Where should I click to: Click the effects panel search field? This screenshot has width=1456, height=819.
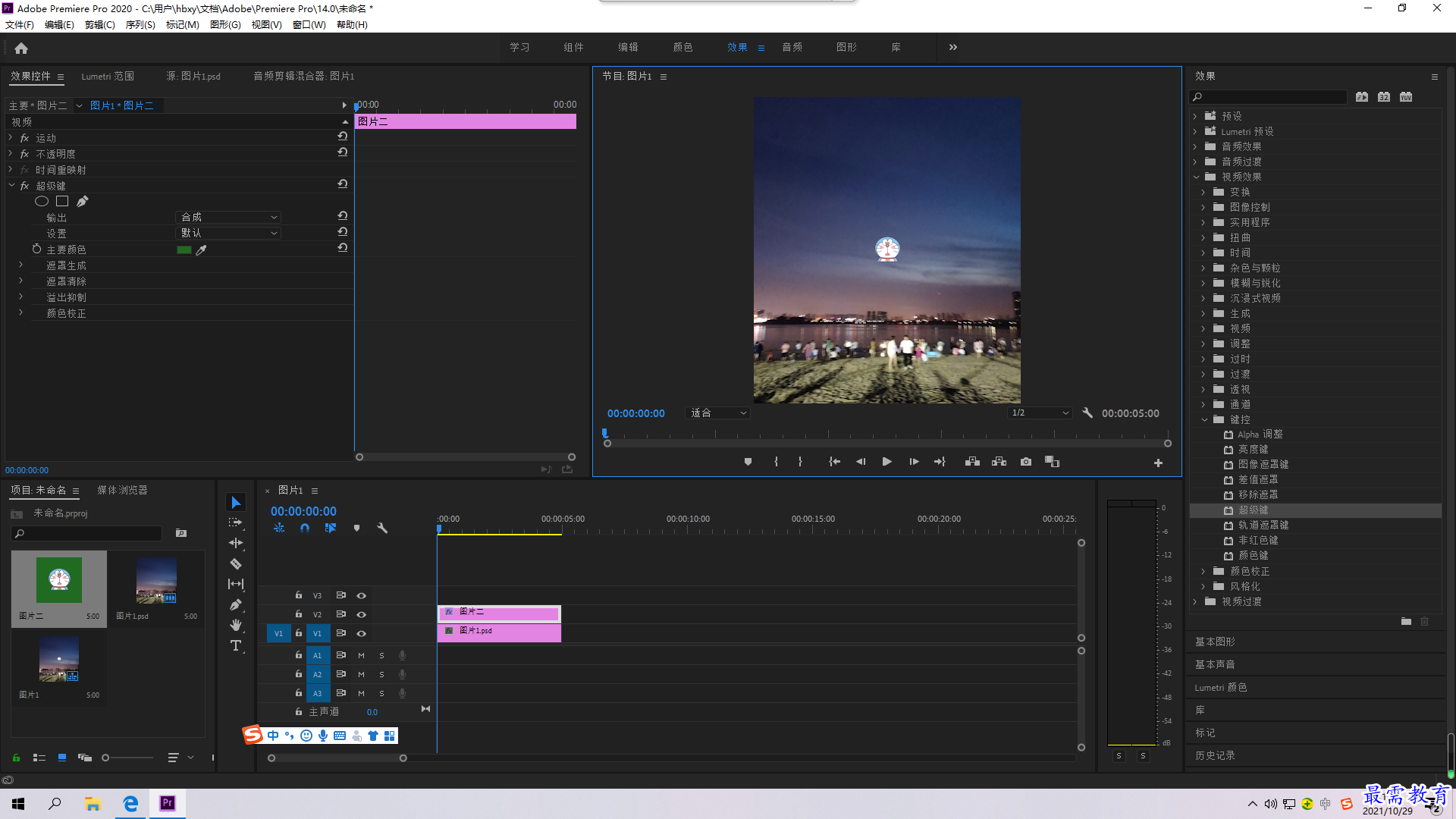1268,97
